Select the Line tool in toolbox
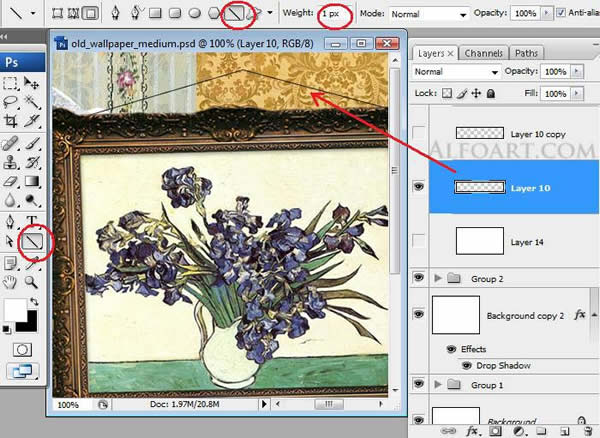The image size is (600, 438). tap(32, 242)
